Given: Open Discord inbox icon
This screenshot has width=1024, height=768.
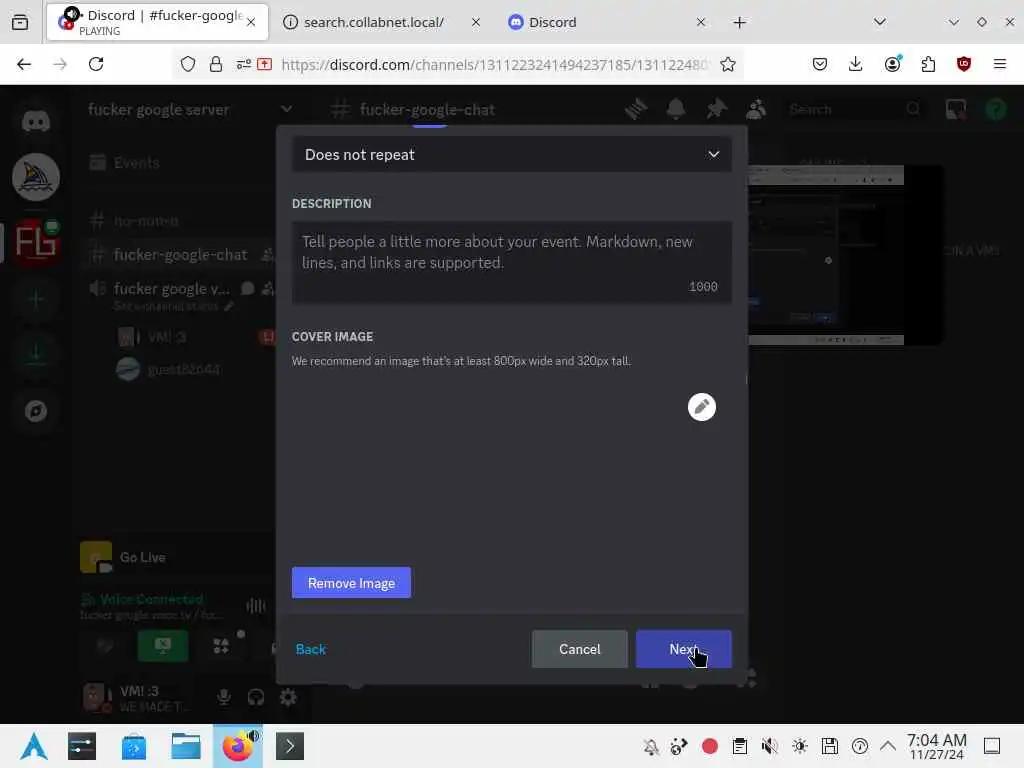Looking at the screenshot, I should [956, 109].
